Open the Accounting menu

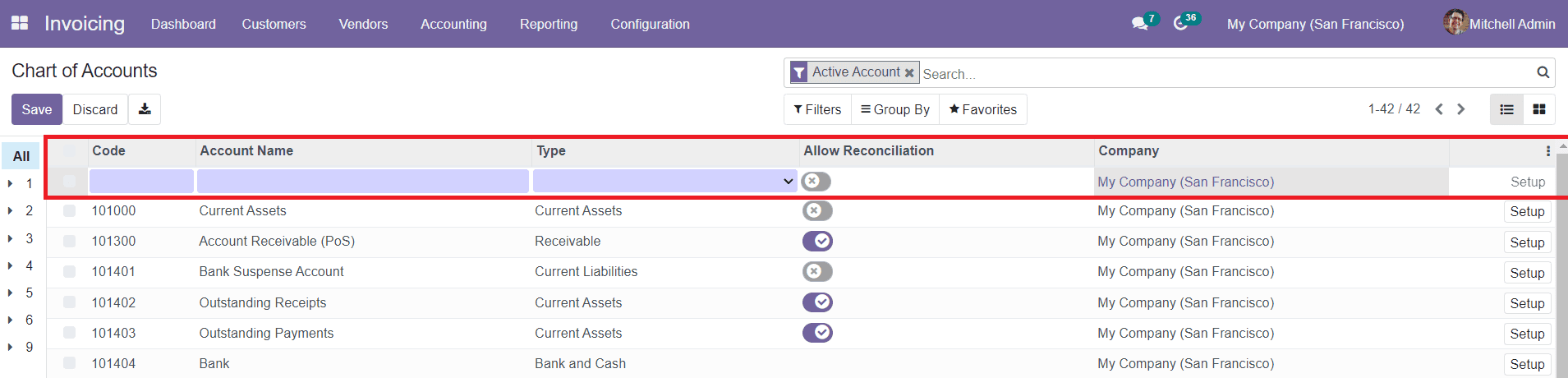(x=453, y=24)
